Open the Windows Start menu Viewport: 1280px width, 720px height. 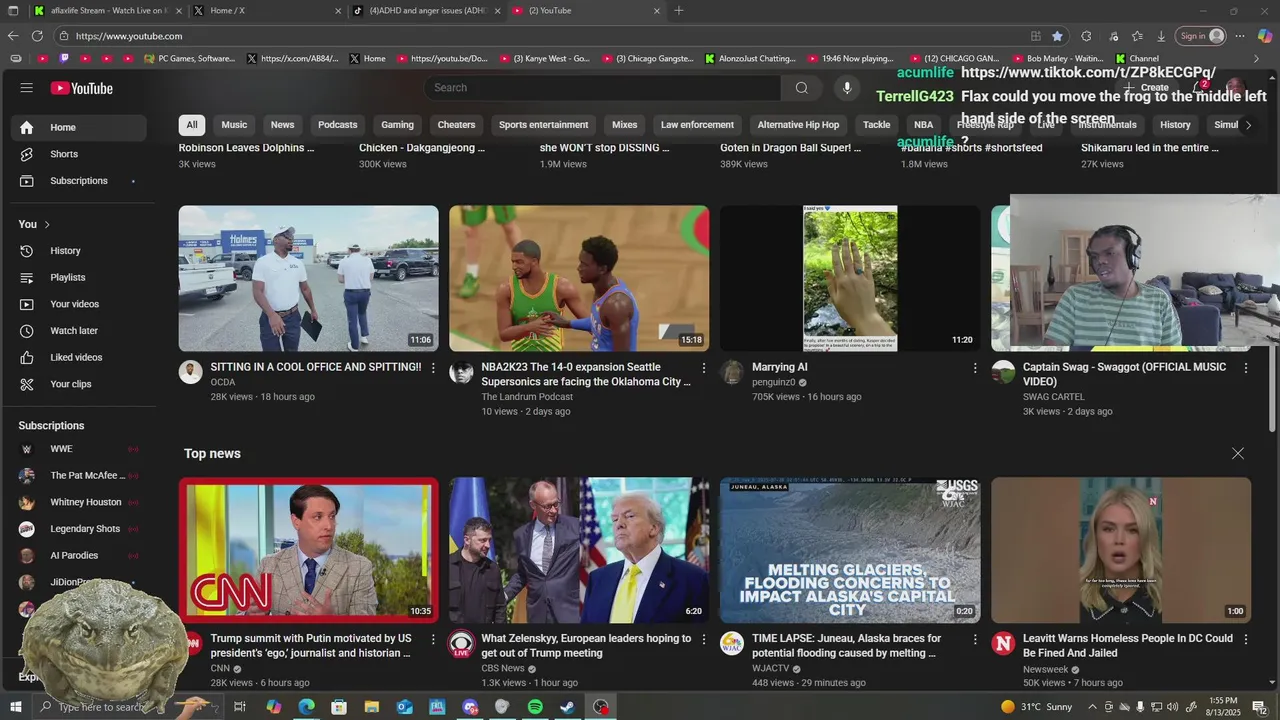pyautogui.click(x=15, y=707)
